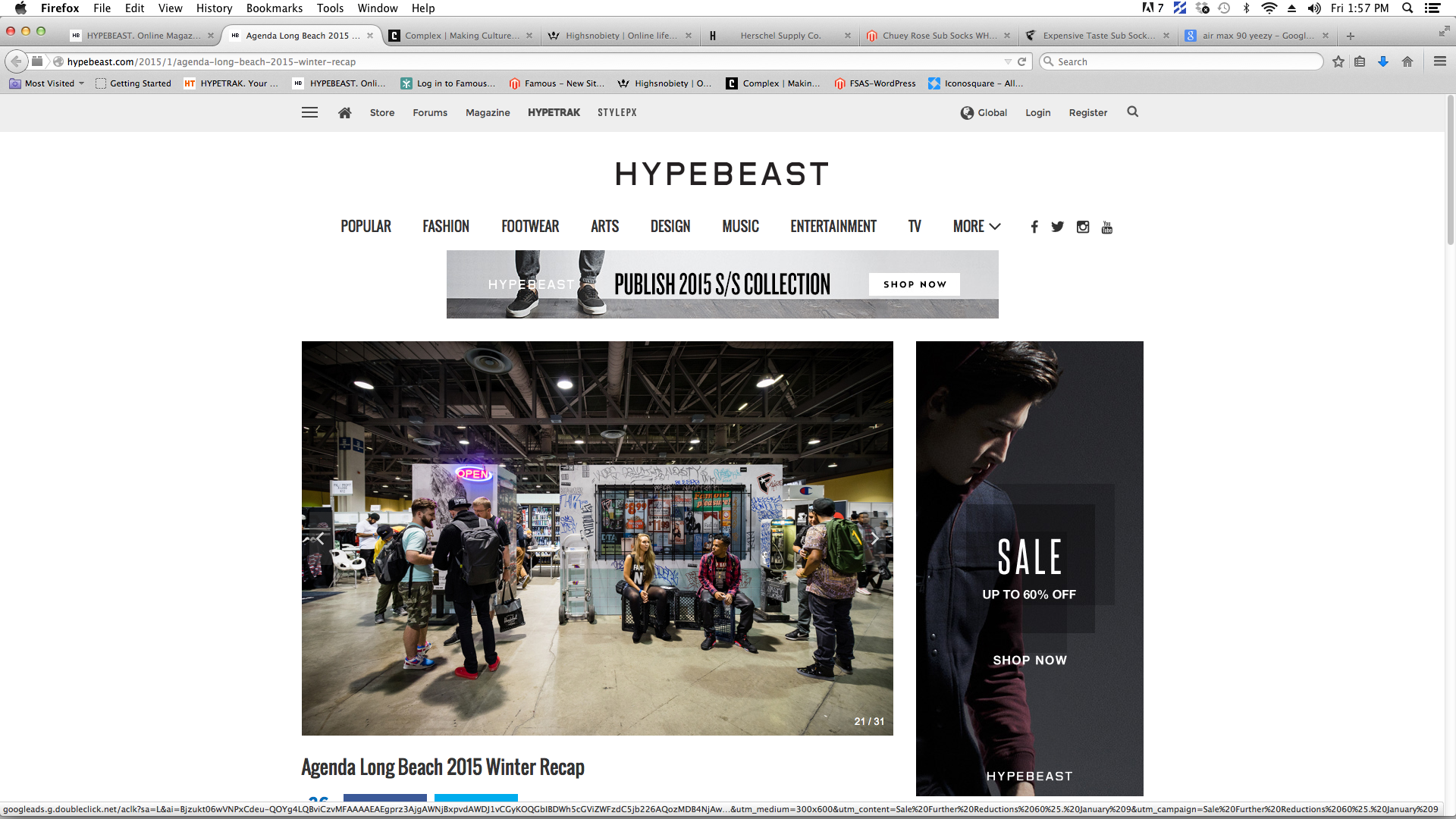The width and height of the screenshot is (1456, 819).
Task: Open the History menu
Action: (214, 8)
